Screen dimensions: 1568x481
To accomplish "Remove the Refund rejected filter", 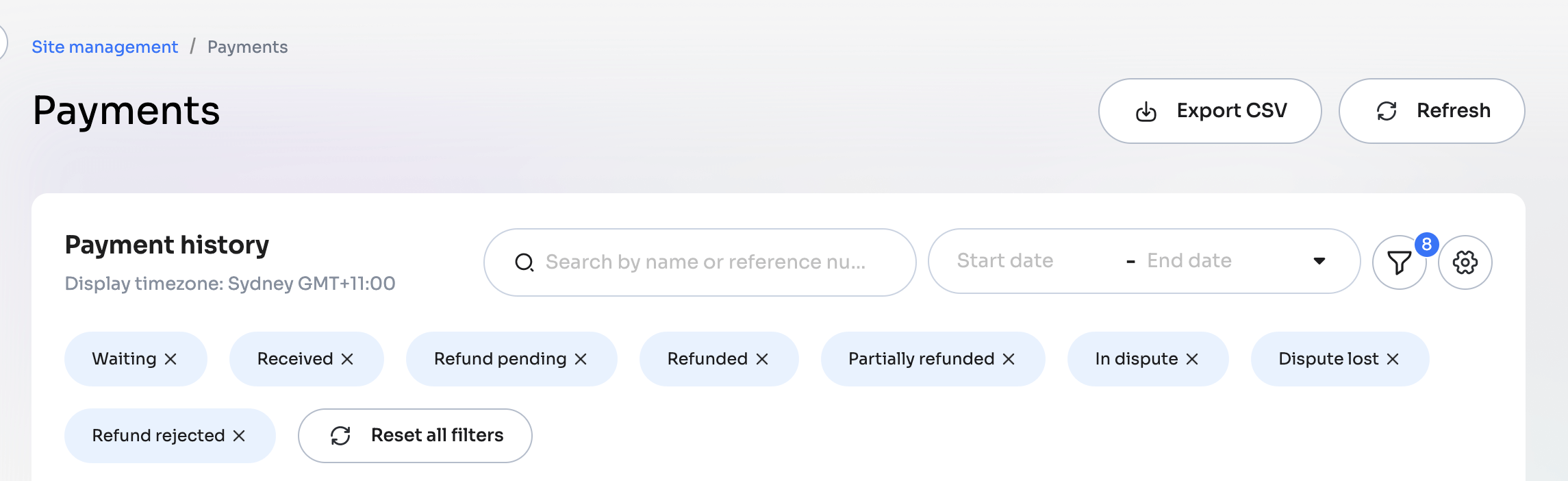I will tap(239, 436).
